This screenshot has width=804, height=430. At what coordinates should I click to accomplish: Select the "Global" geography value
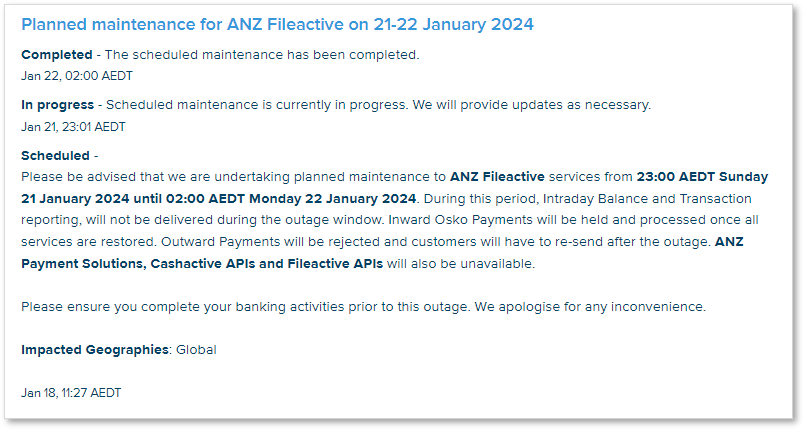point(196,350)
